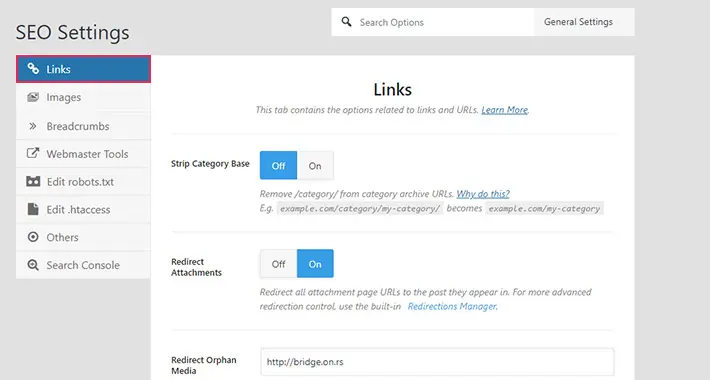Click the Webmaster Tools external-link icon

pos(33,153)
